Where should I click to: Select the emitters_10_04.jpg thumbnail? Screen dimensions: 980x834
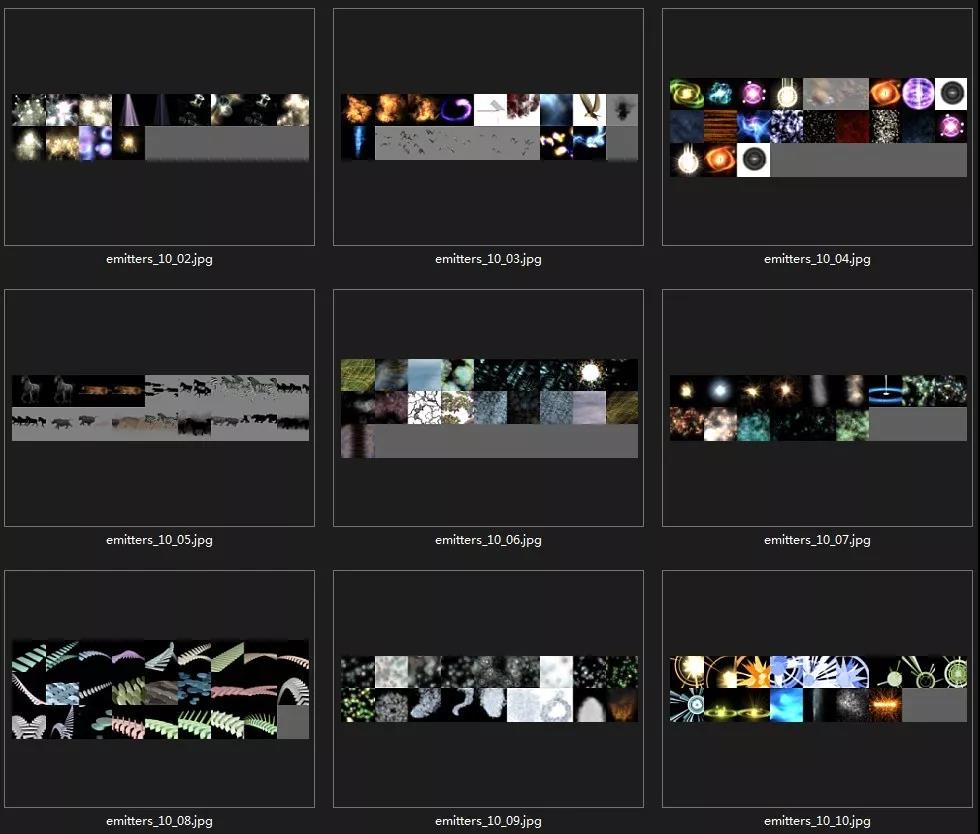point(818,127)
